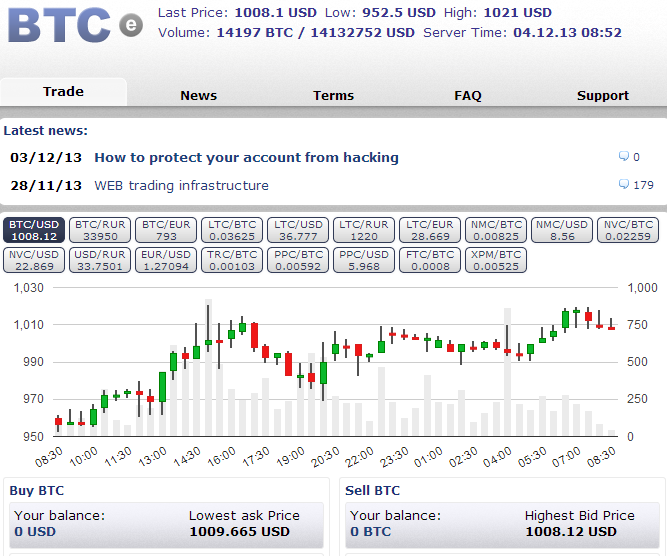667x556 pixels.
Task: Select the NVC/BTC pair
Action: 628,230
